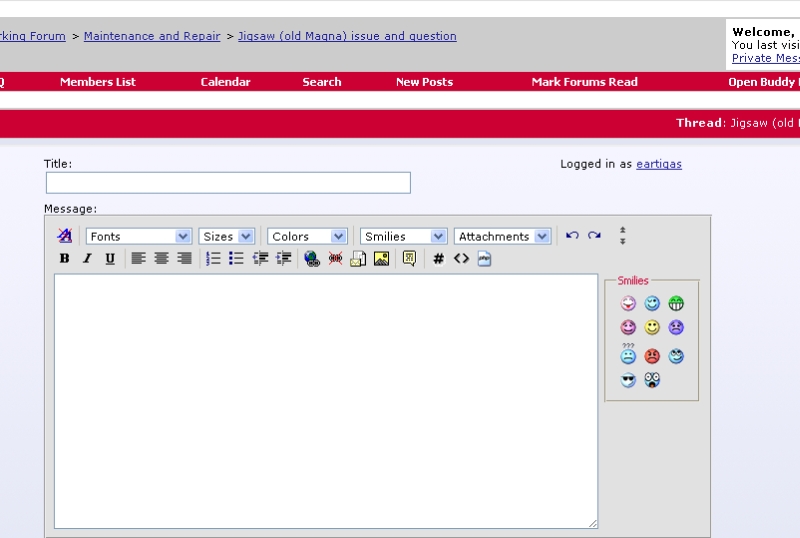The height and width of the screenshot is (538, 800).
Task: Toggle italic formatting
Action: [x=87, y=258]
